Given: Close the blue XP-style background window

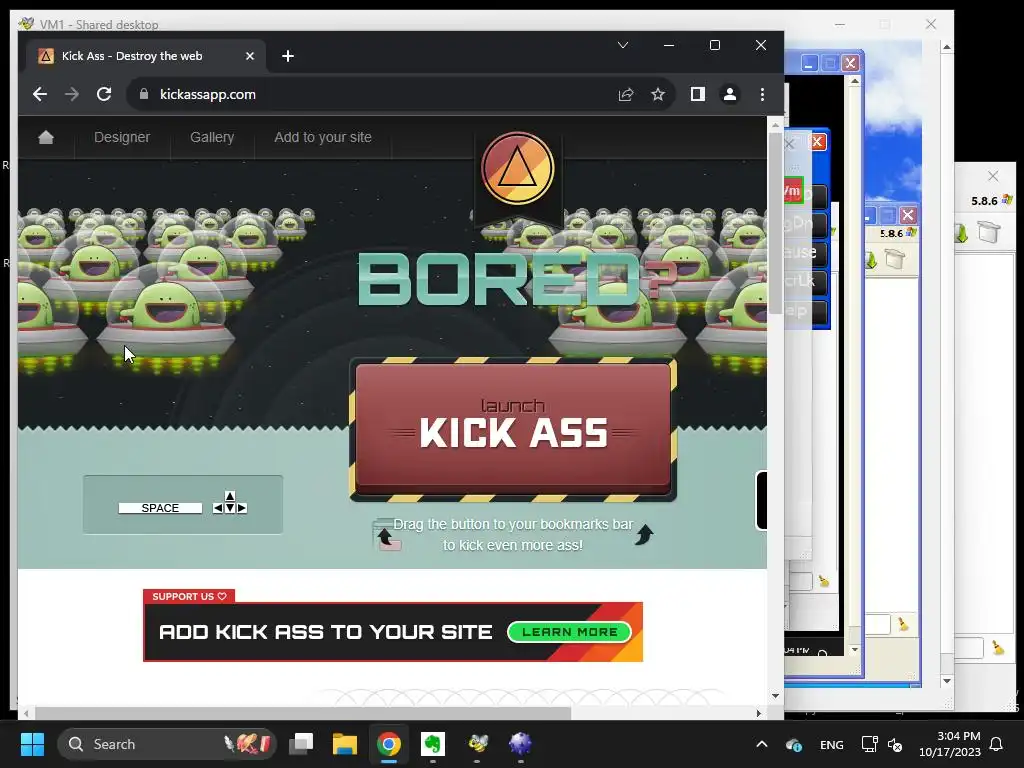Looking at the screenshot, I should click(x=850, y=63).
